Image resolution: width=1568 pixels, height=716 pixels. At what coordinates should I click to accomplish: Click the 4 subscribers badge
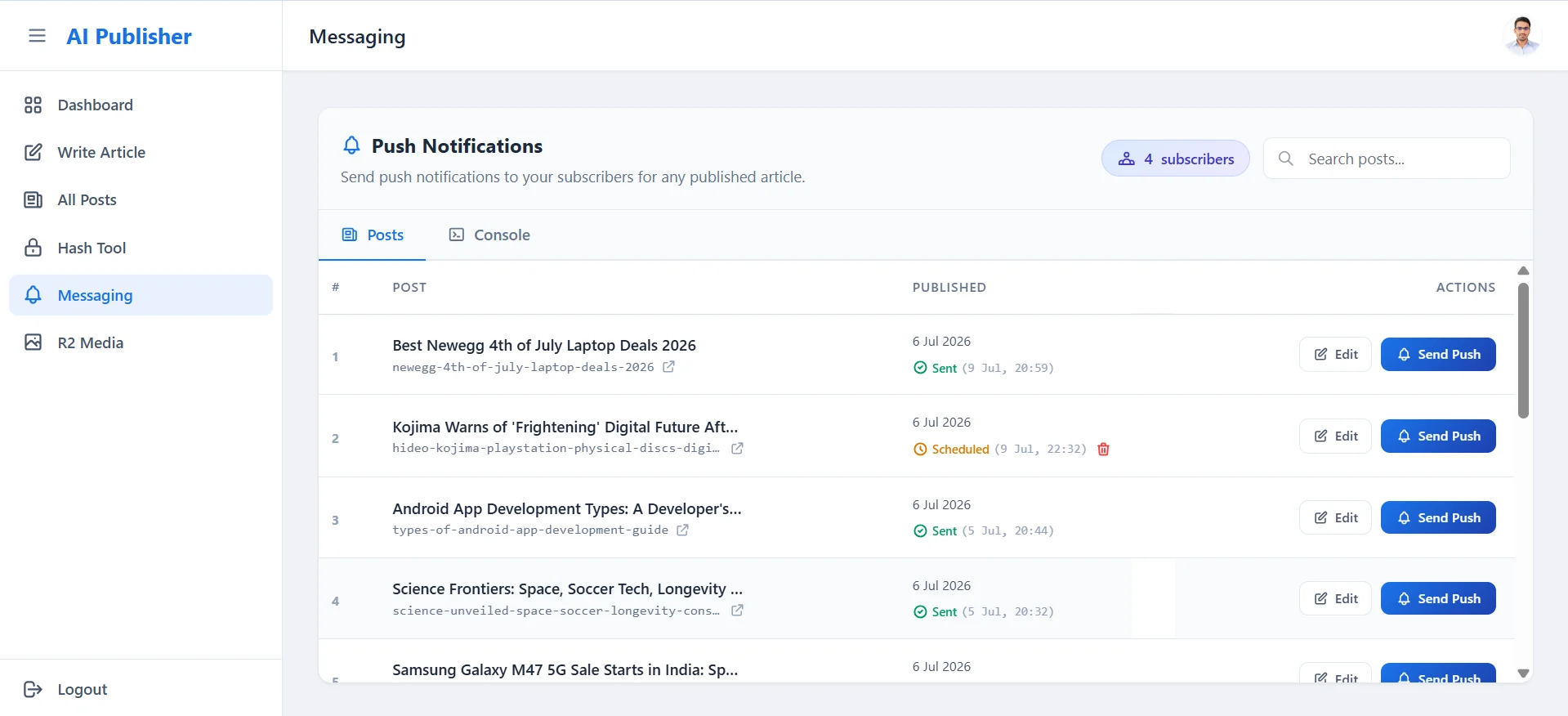point(1175,159)
